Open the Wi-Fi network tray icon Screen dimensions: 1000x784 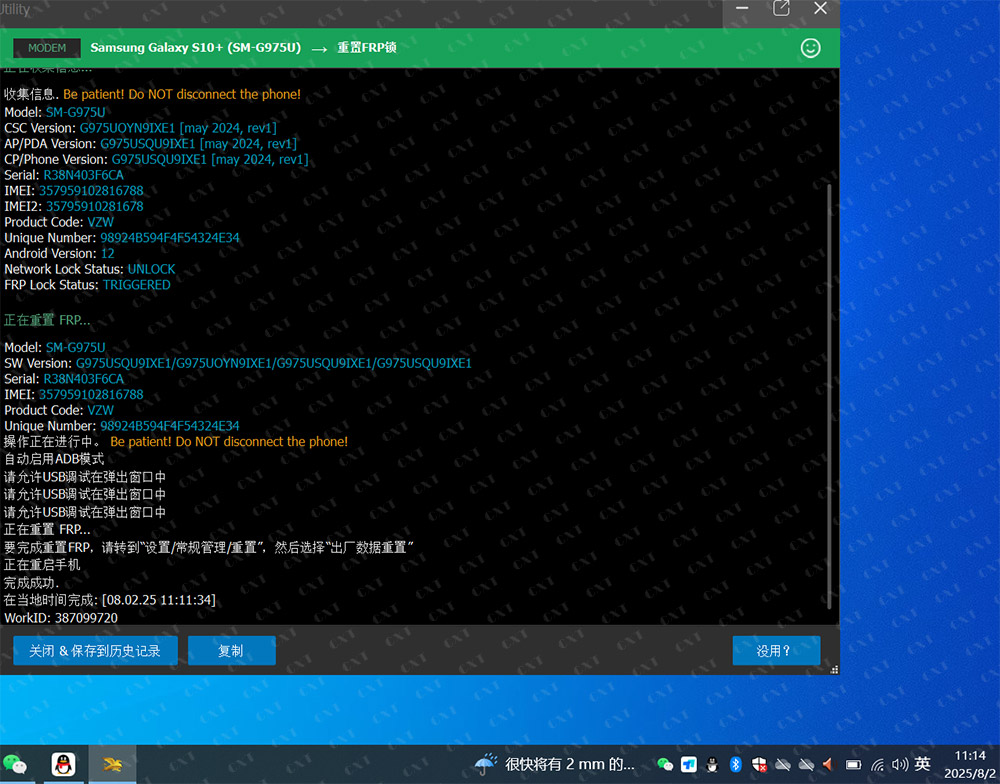click(x=878, y=764)
